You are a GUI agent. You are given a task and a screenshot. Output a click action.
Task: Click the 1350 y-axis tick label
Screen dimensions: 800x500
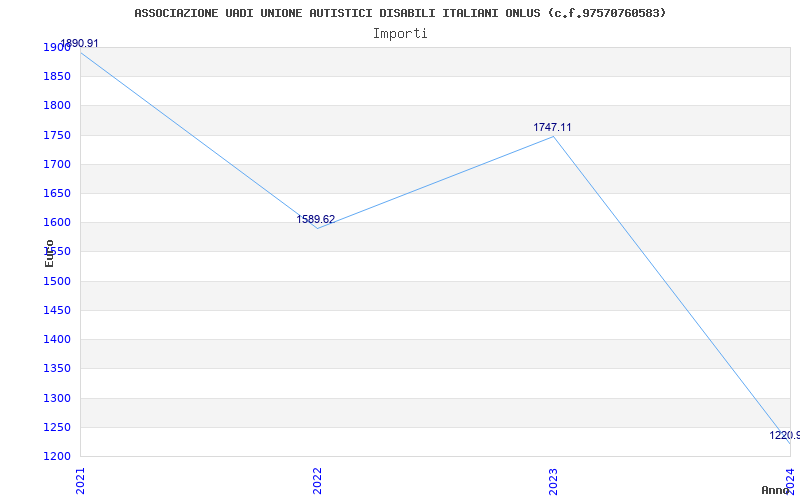(57, 368)
